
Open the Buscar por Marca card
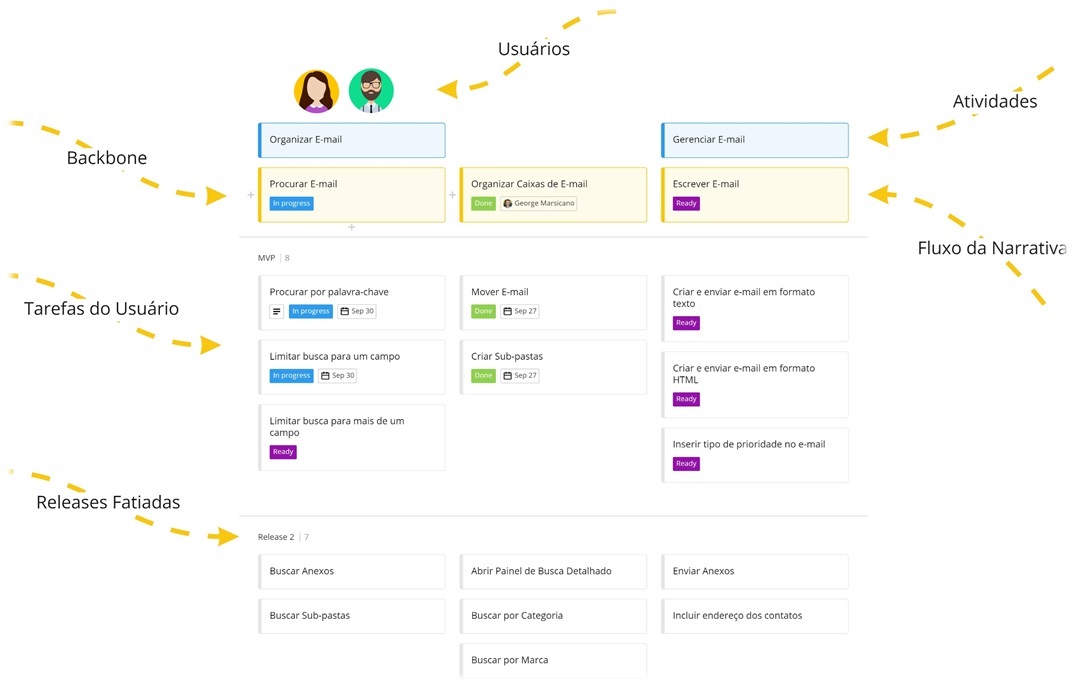coord(552,660)
